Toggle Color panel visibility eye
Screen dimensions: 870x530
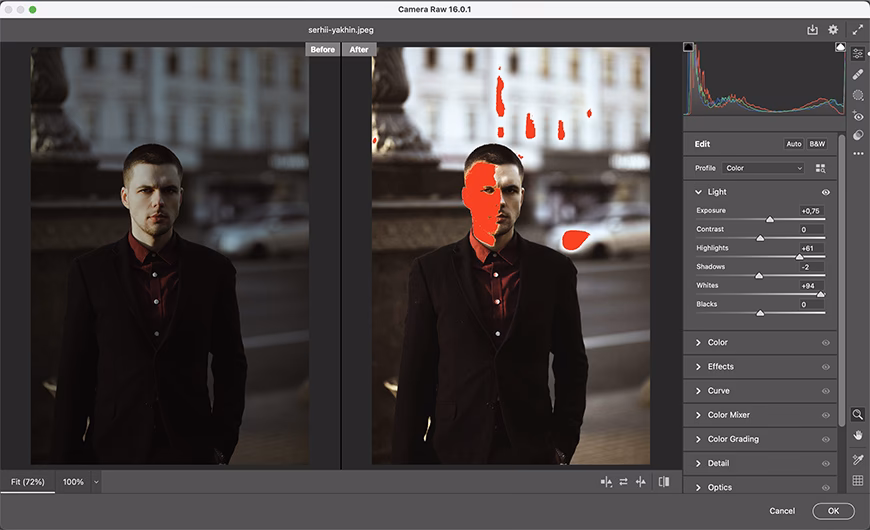pyautogui.click(x=826, y=343)
